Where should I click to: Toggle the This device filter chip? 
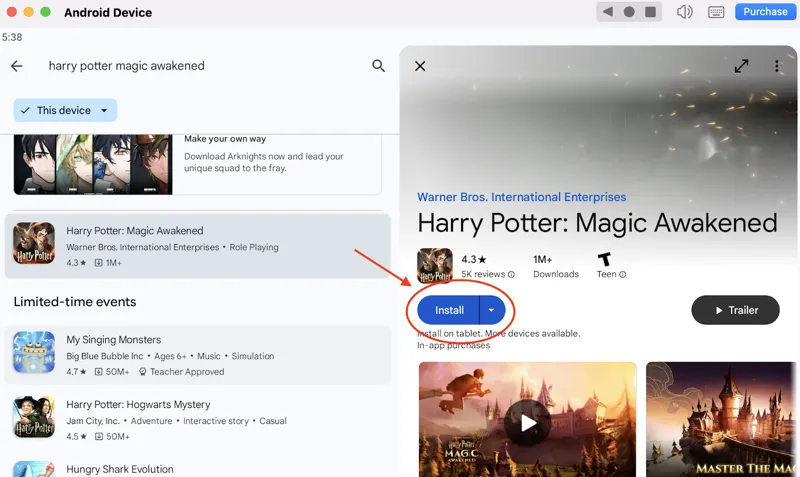pyautogui.click(x=65, y=110)
